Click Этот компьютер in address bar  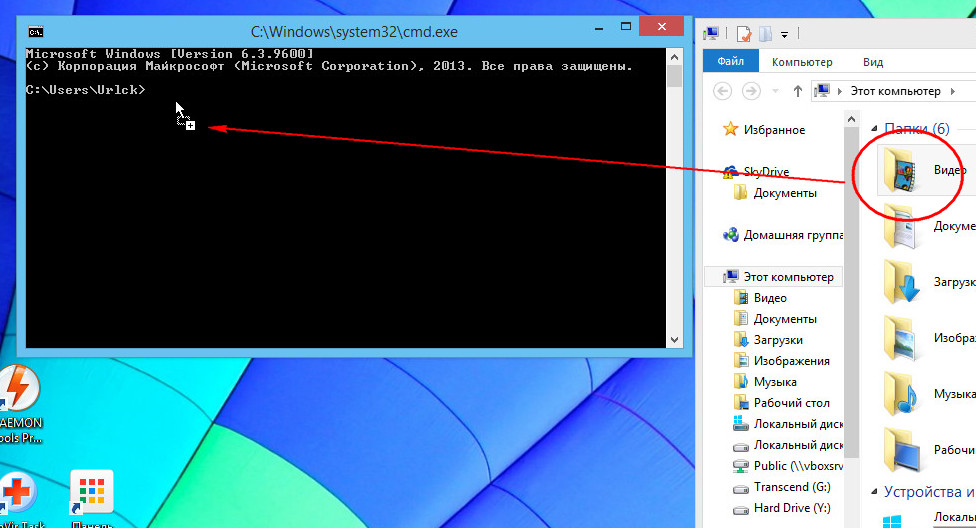pyautogui.click(x=895, y=91)
